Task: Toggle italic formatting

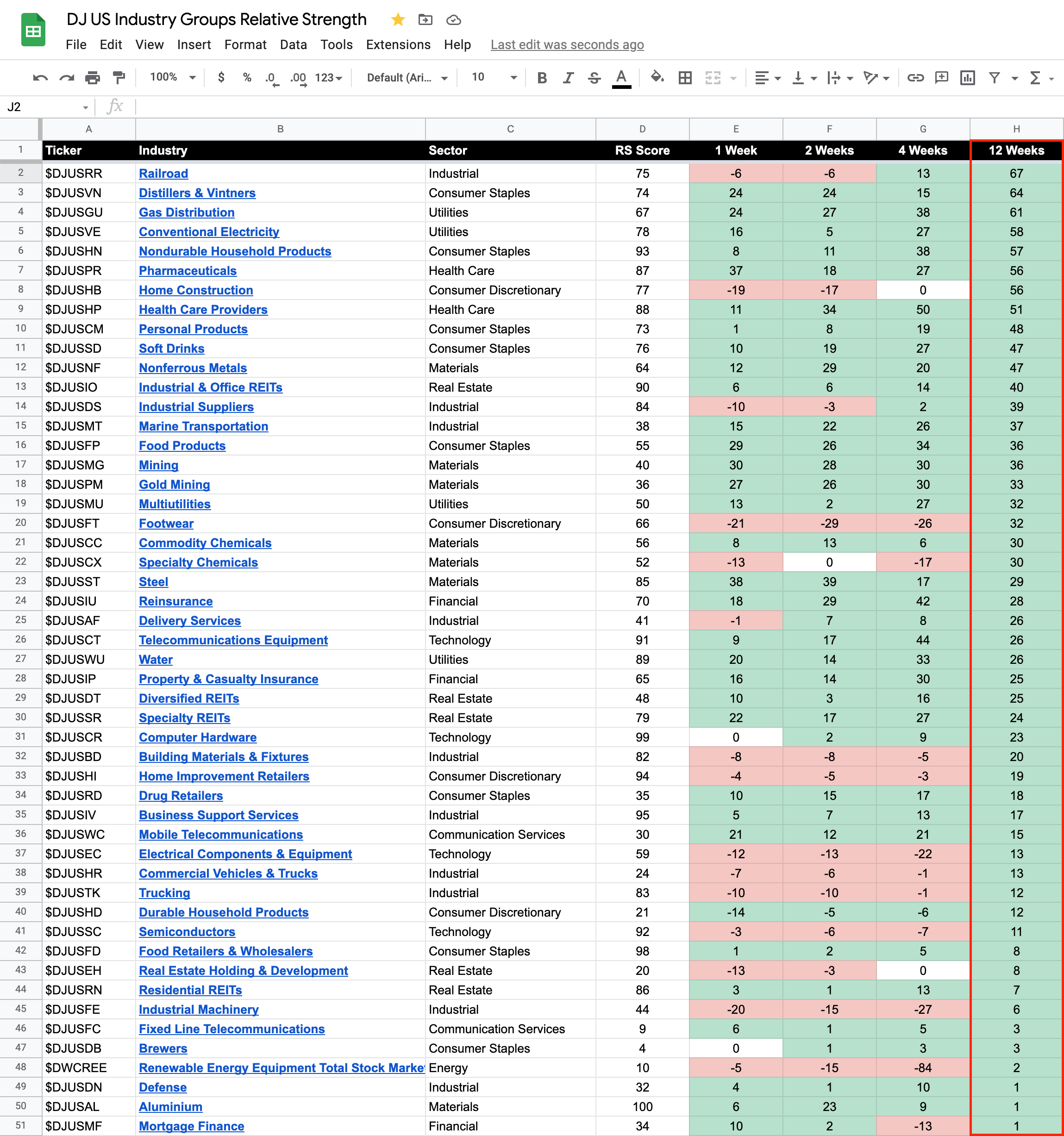Action: coord(568,78)
